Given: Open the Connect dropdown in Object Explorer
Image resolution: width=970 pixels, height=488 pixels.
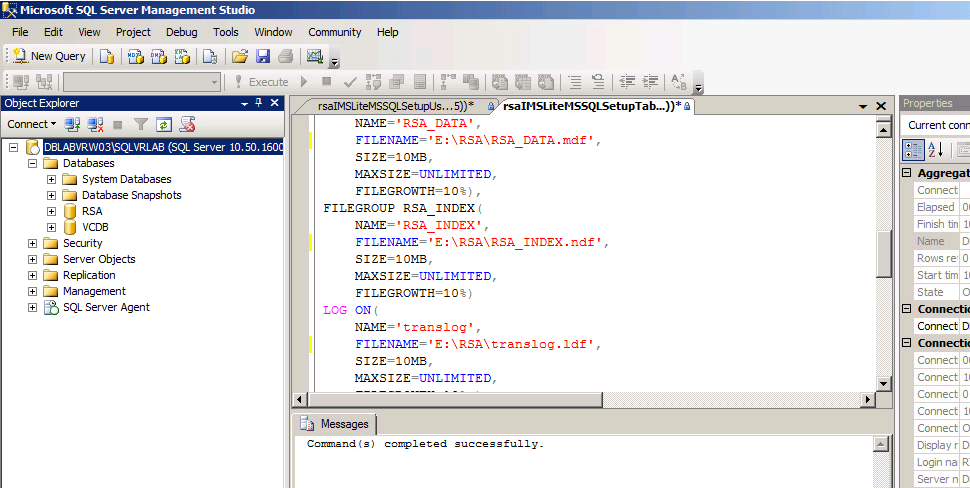Looking at the screenshot, I should click(32, 124).
